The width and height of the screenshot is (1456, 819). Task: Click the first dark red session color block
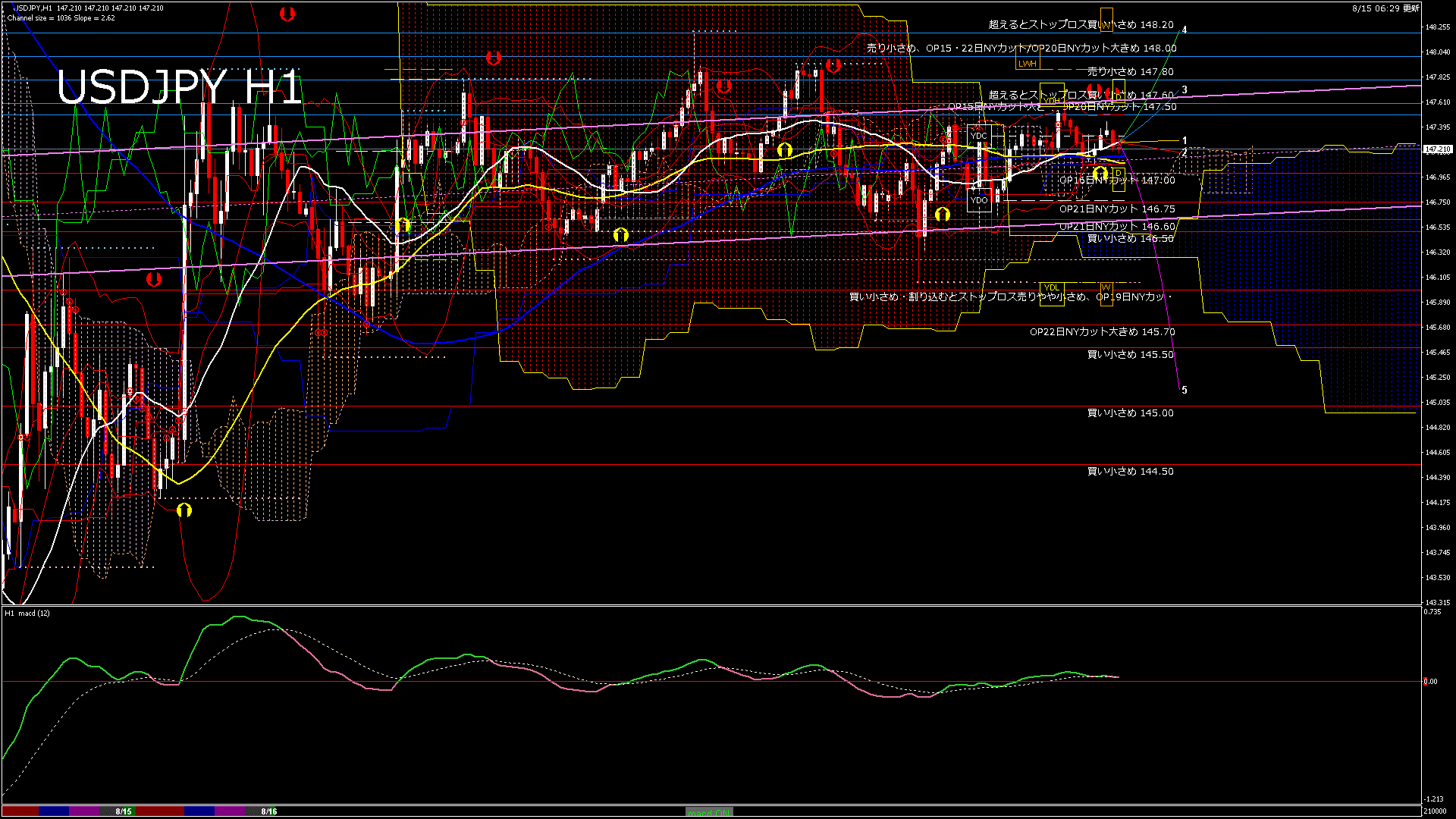[x=20, y=811]
